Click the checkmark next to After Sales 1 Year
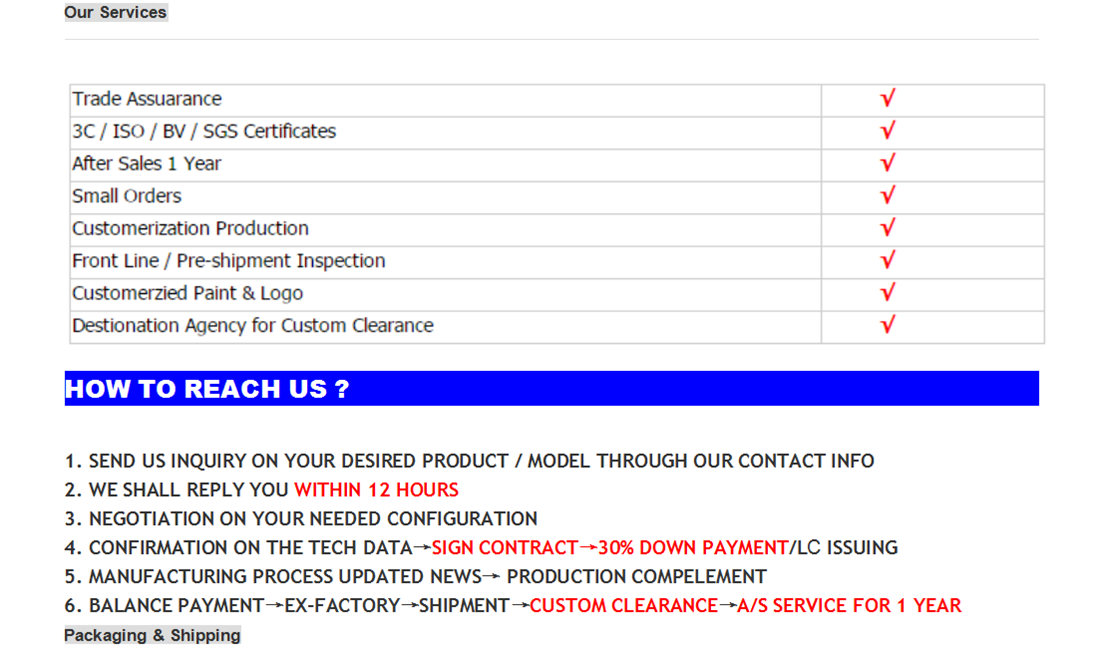The image size is (1100, 648). (887, 163)
